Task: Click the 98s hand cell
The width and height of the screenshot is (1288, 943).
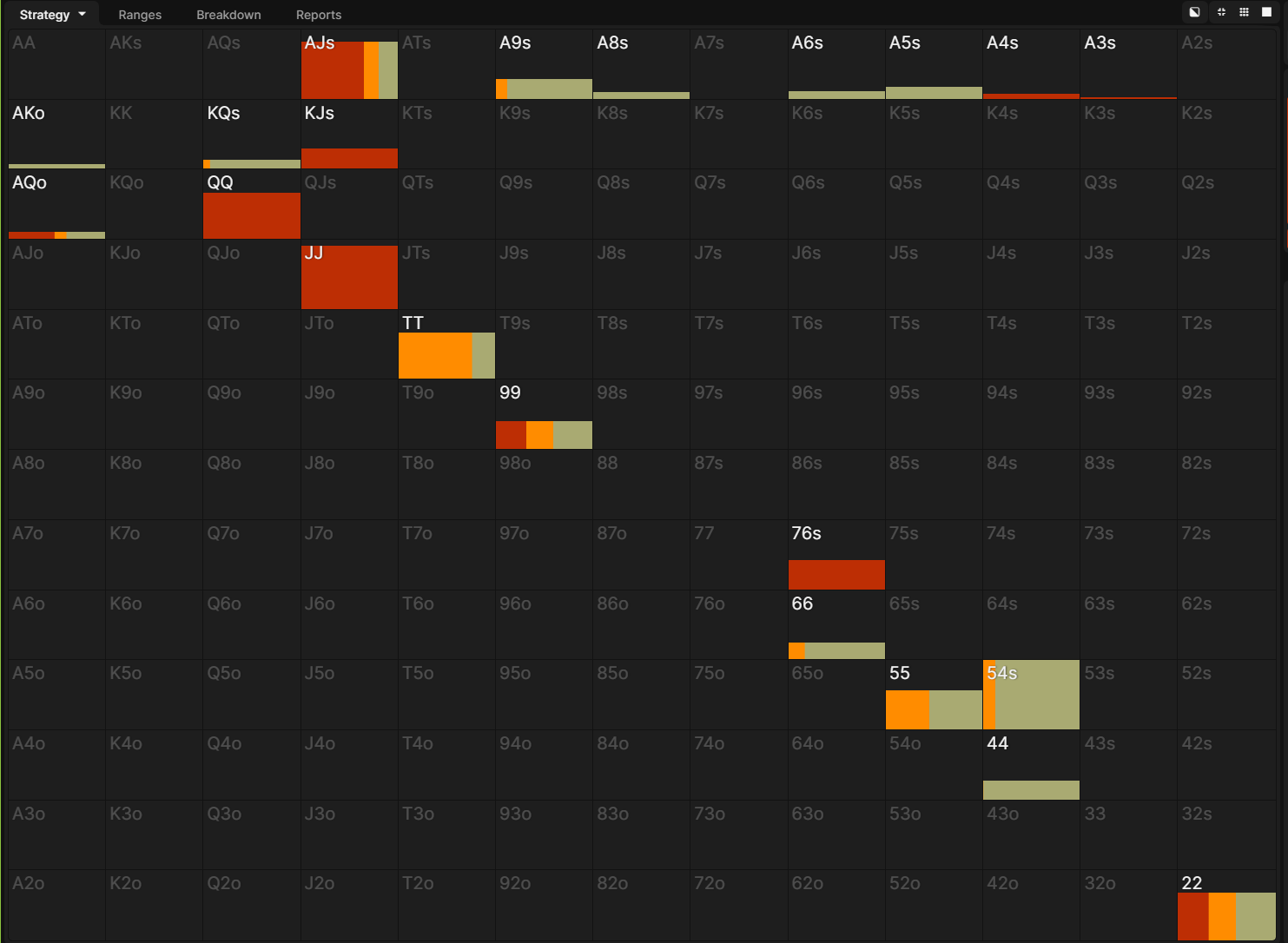Action: coord(641,414)
